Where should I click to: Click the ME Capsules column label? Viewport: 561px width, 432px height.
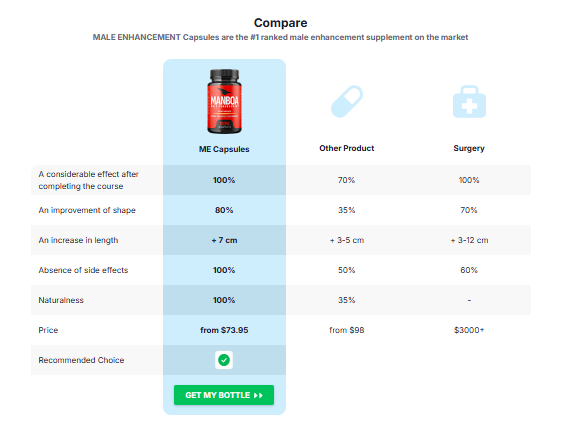(x=224, y=149)
